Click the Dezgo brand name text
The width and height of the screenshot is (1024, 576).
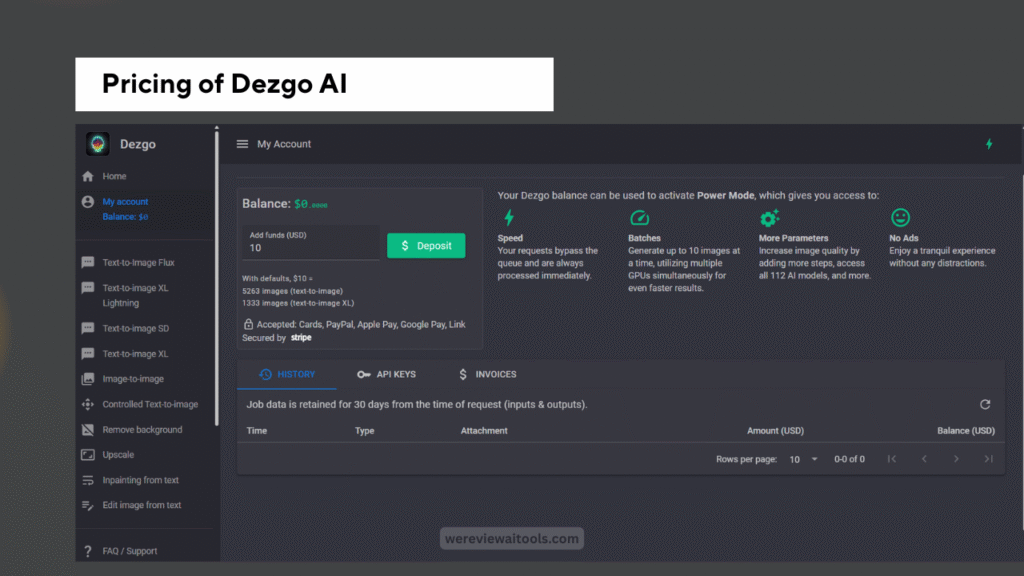(138, 144)
